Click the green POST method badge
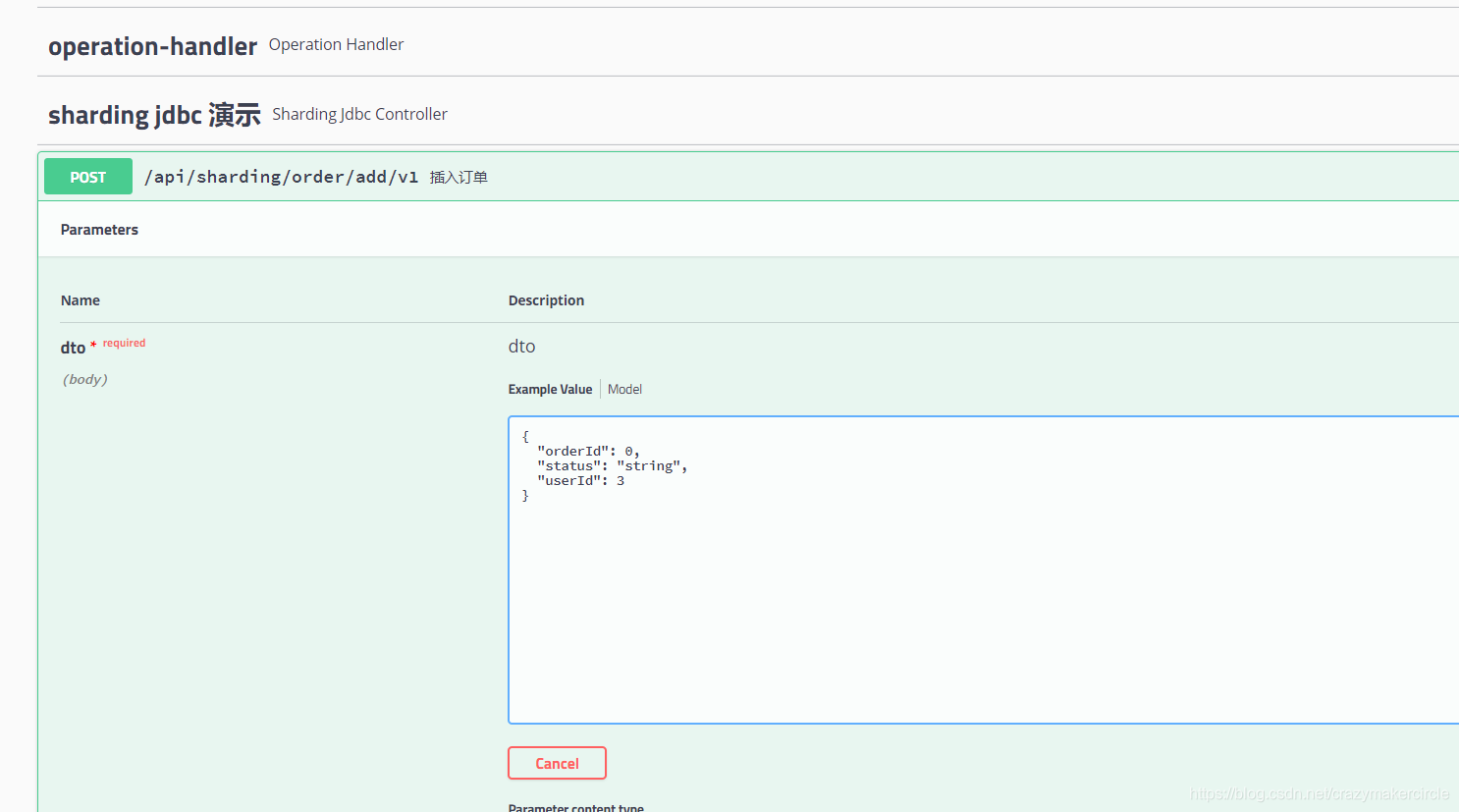The width and height of the screenshot is (1459, 812). (88, 177)
